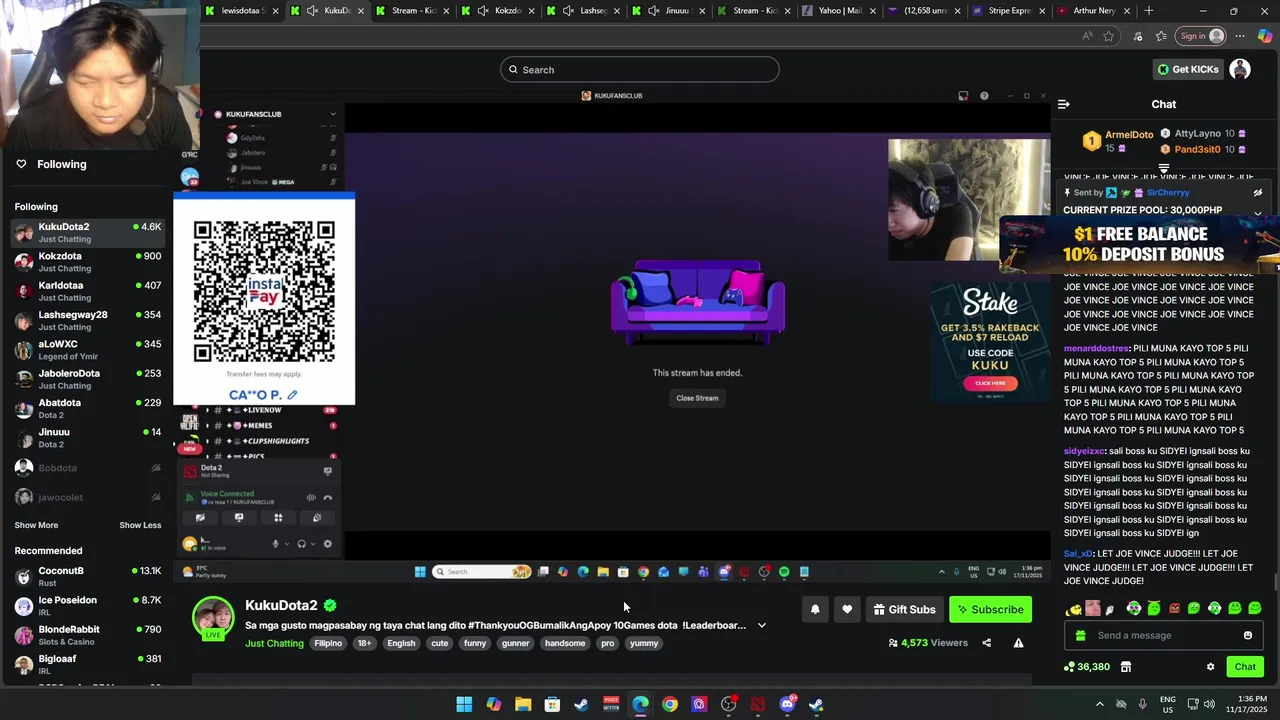Screen dimensions: 1280x720
Task: Open OBS Studio from the taskbar
Action: pyautogui.click(x=728, y=704)
